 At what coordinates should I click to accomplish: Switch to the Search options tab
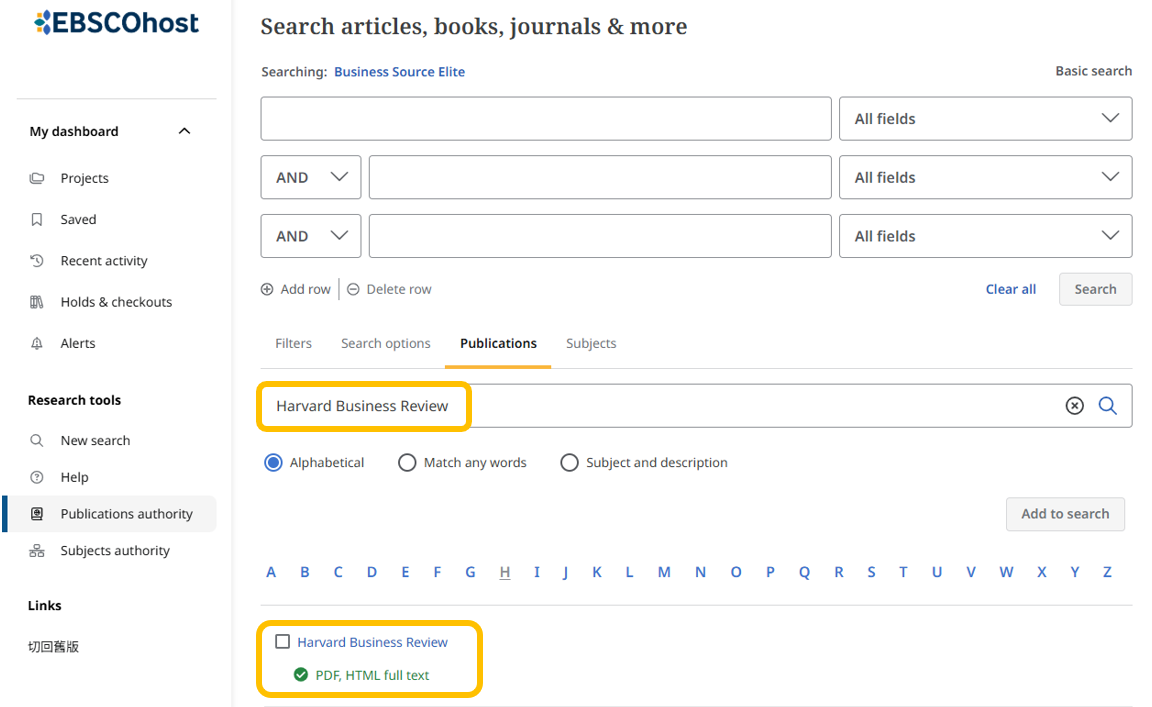(385, 343)
